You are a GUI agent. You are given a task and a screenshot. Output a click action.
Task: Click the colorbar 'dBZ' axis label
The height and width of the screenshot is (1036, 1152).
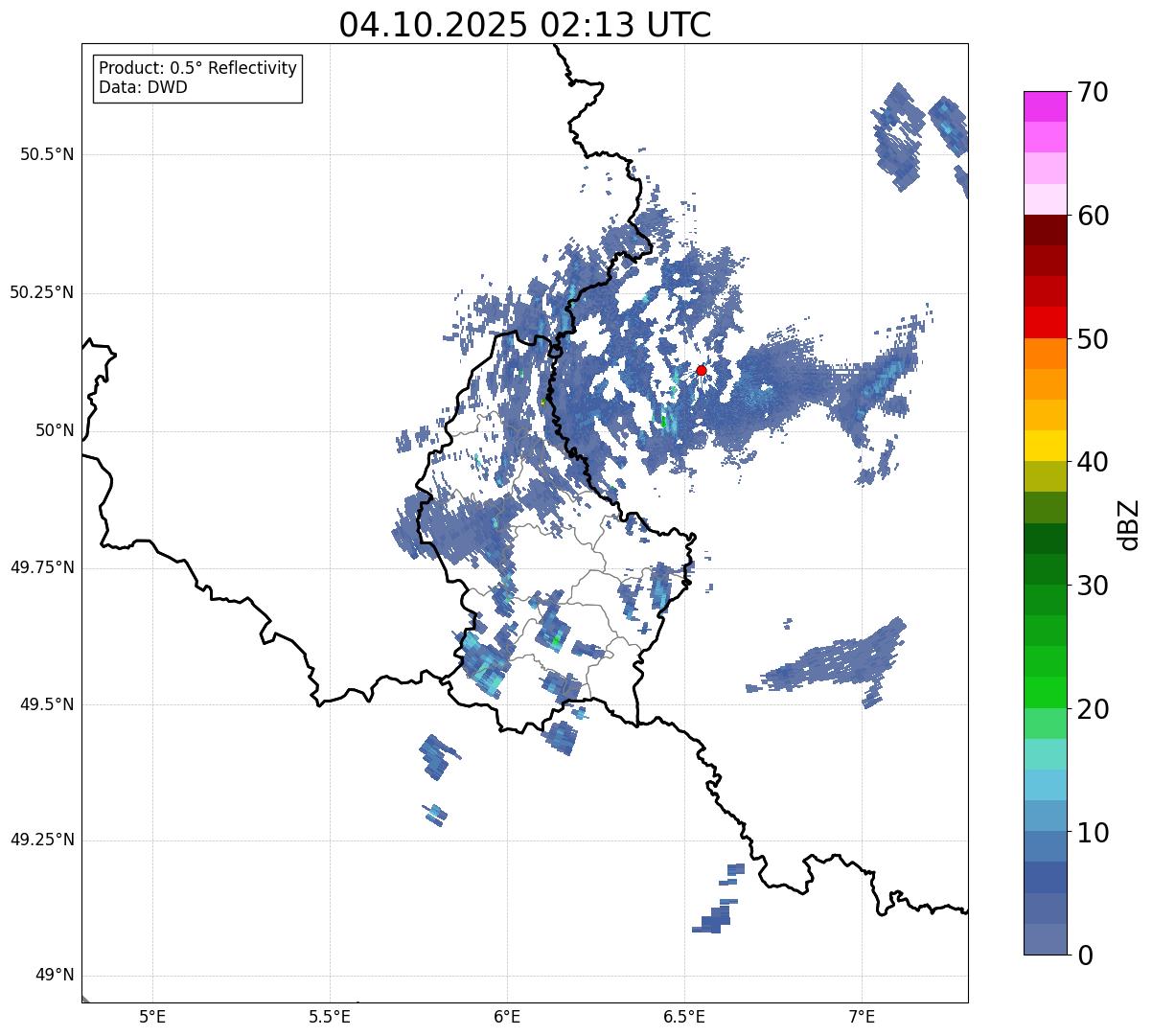(1129, 523)
